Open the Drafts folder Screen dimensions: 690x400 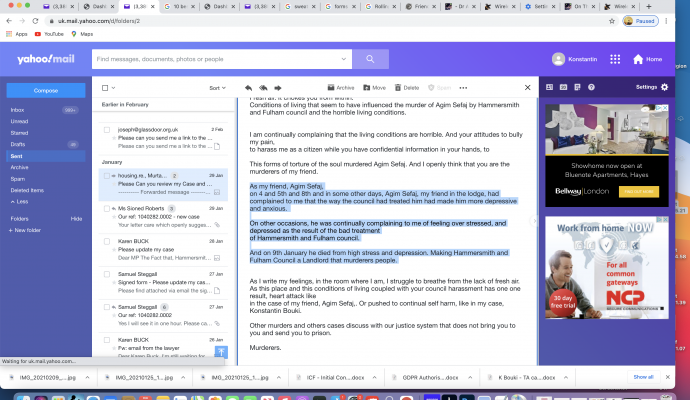(x=19, y=144)
